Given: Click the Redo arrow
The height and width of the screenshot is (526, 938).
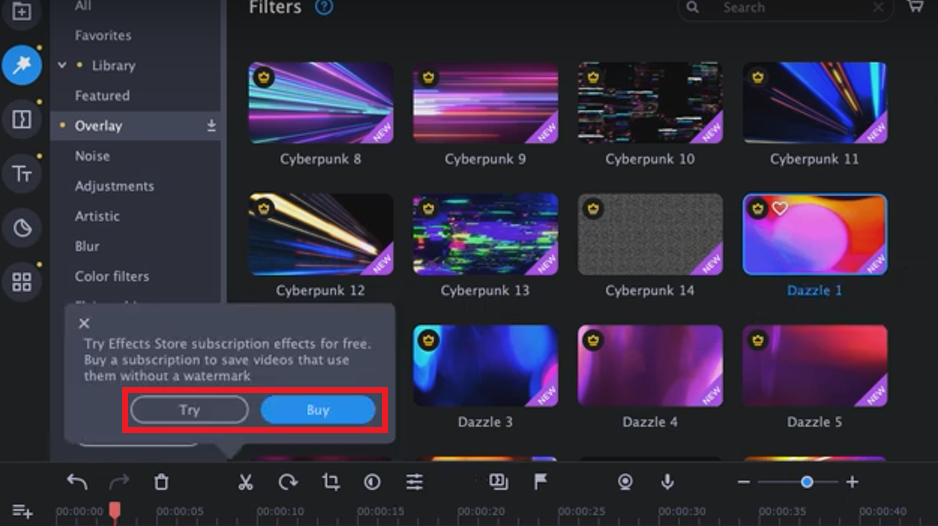Looking at the screenshot, I should pos(119,482).
